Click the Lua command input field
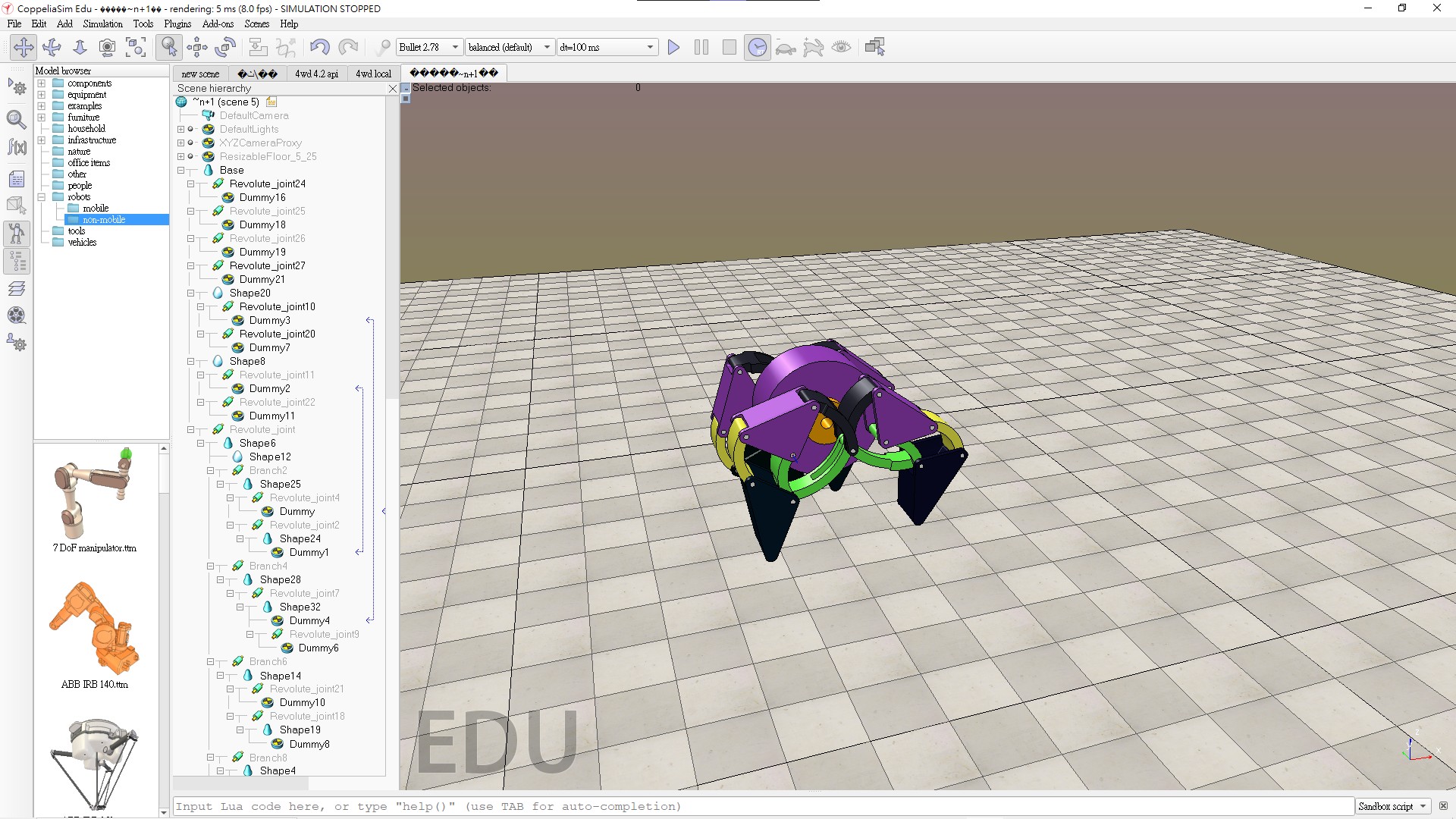 click(764, 806)
